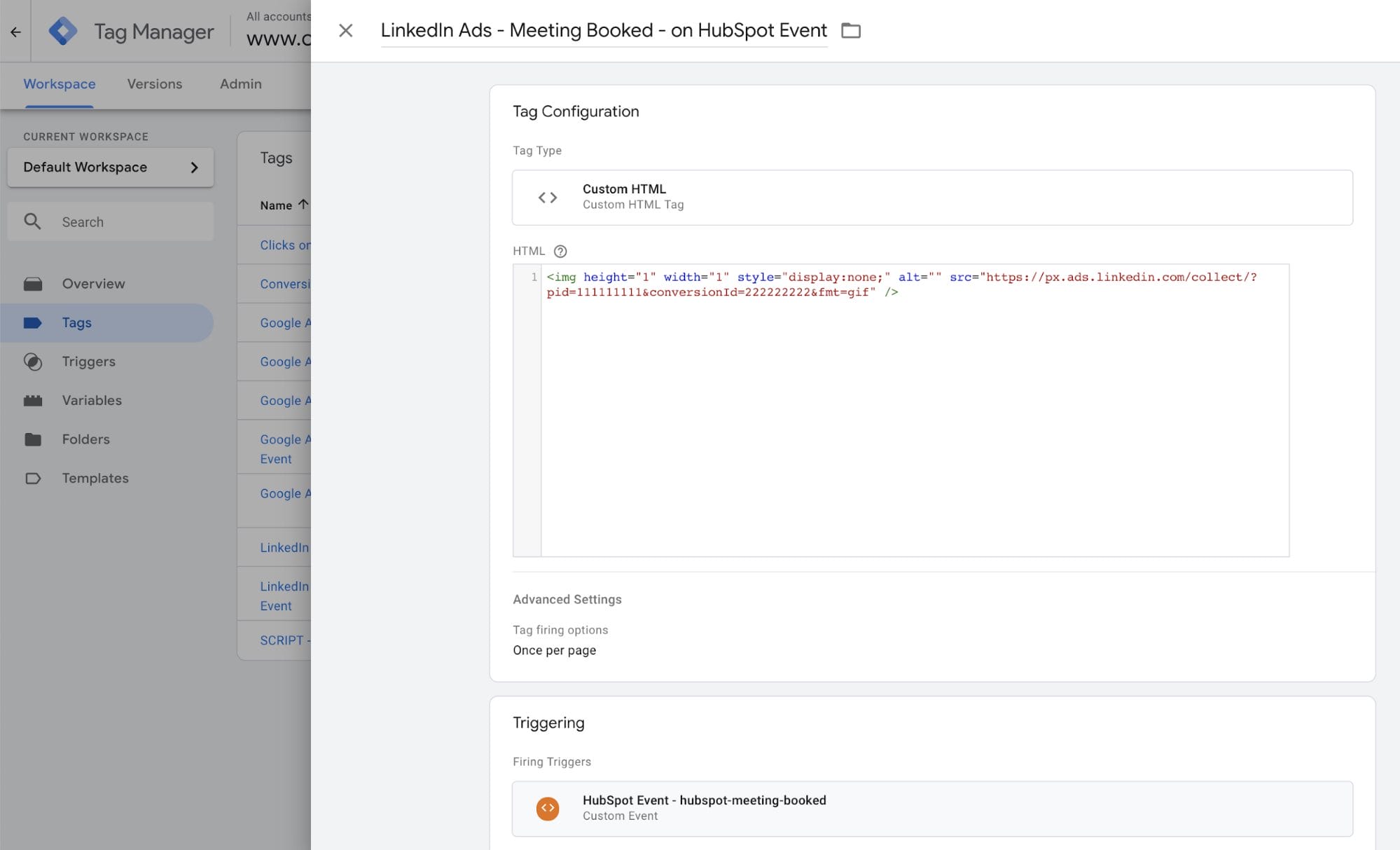1400x850 pixels.
Task: Click the Overview sidebar icon
Action: [32, 283]
